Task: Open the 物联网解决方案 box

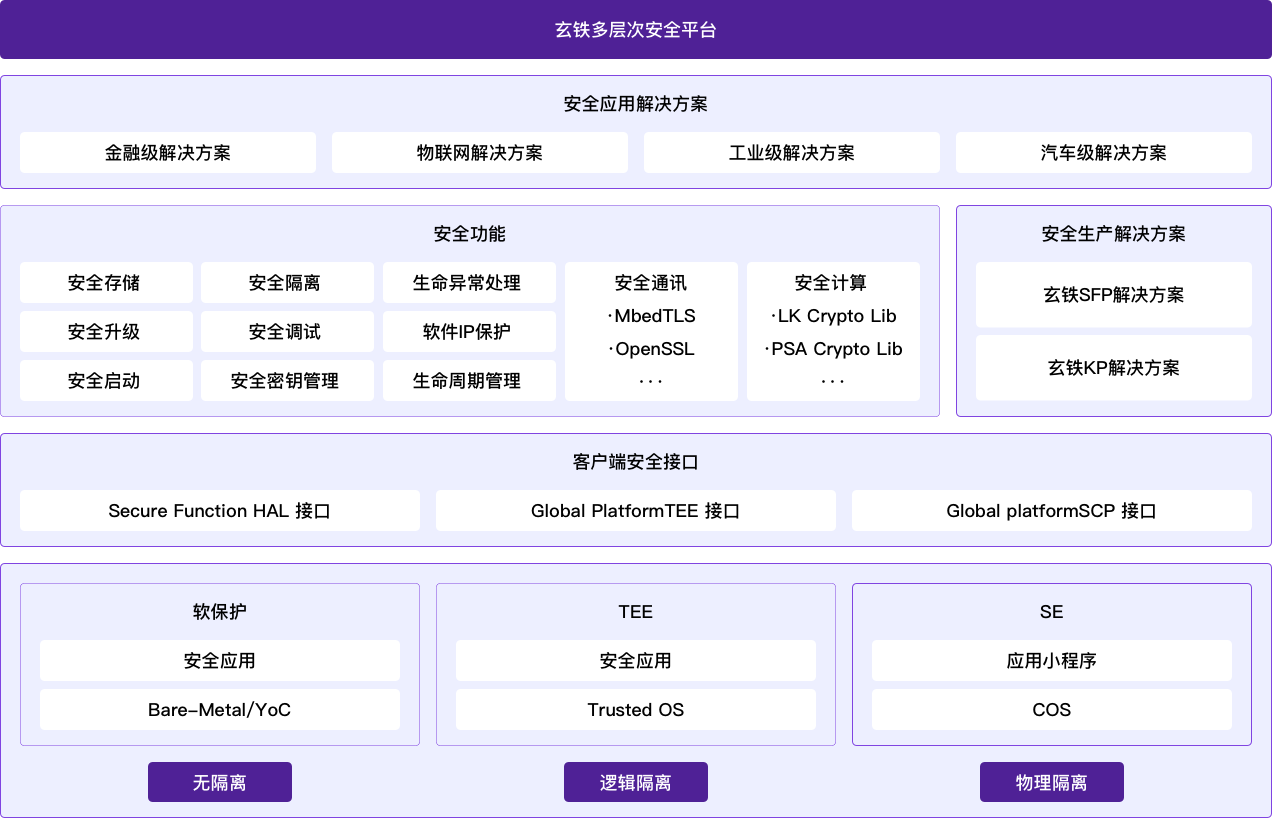Action: coord(480,153)
